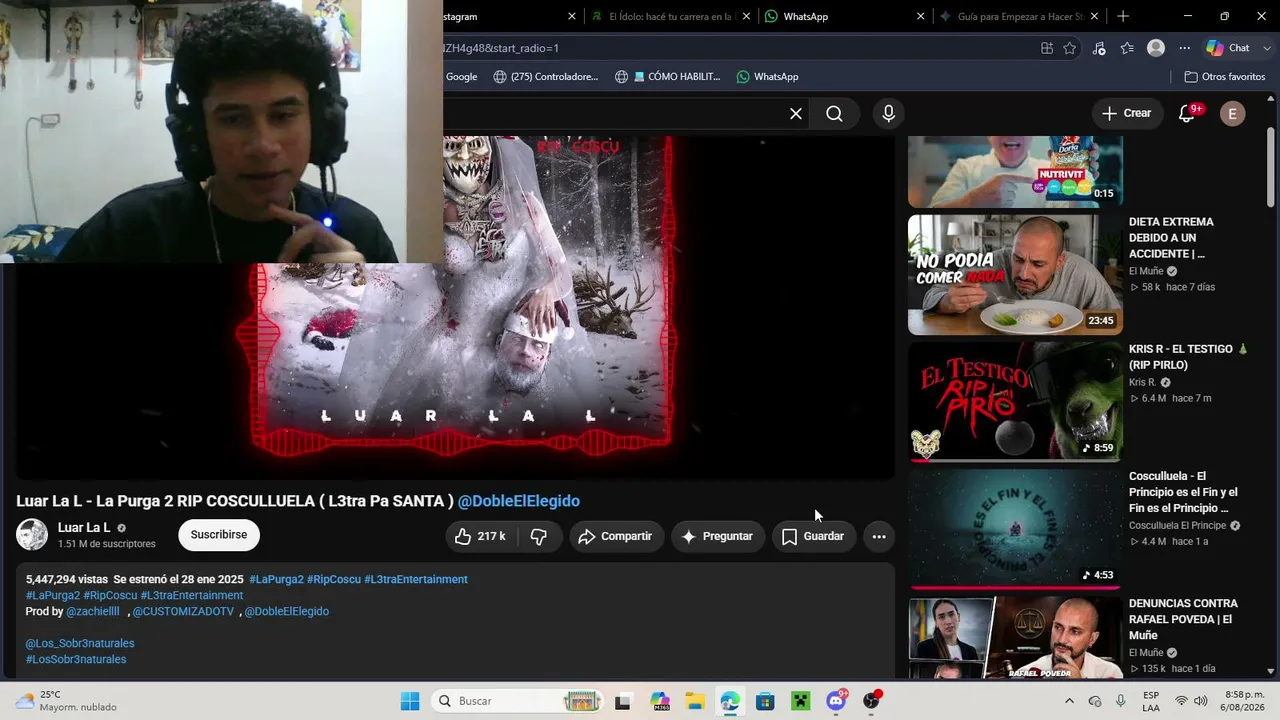The height and width of the screenshot is (720, 1280).
Task: Close the El Ídolo tab
Action: [x=746, y=16]
